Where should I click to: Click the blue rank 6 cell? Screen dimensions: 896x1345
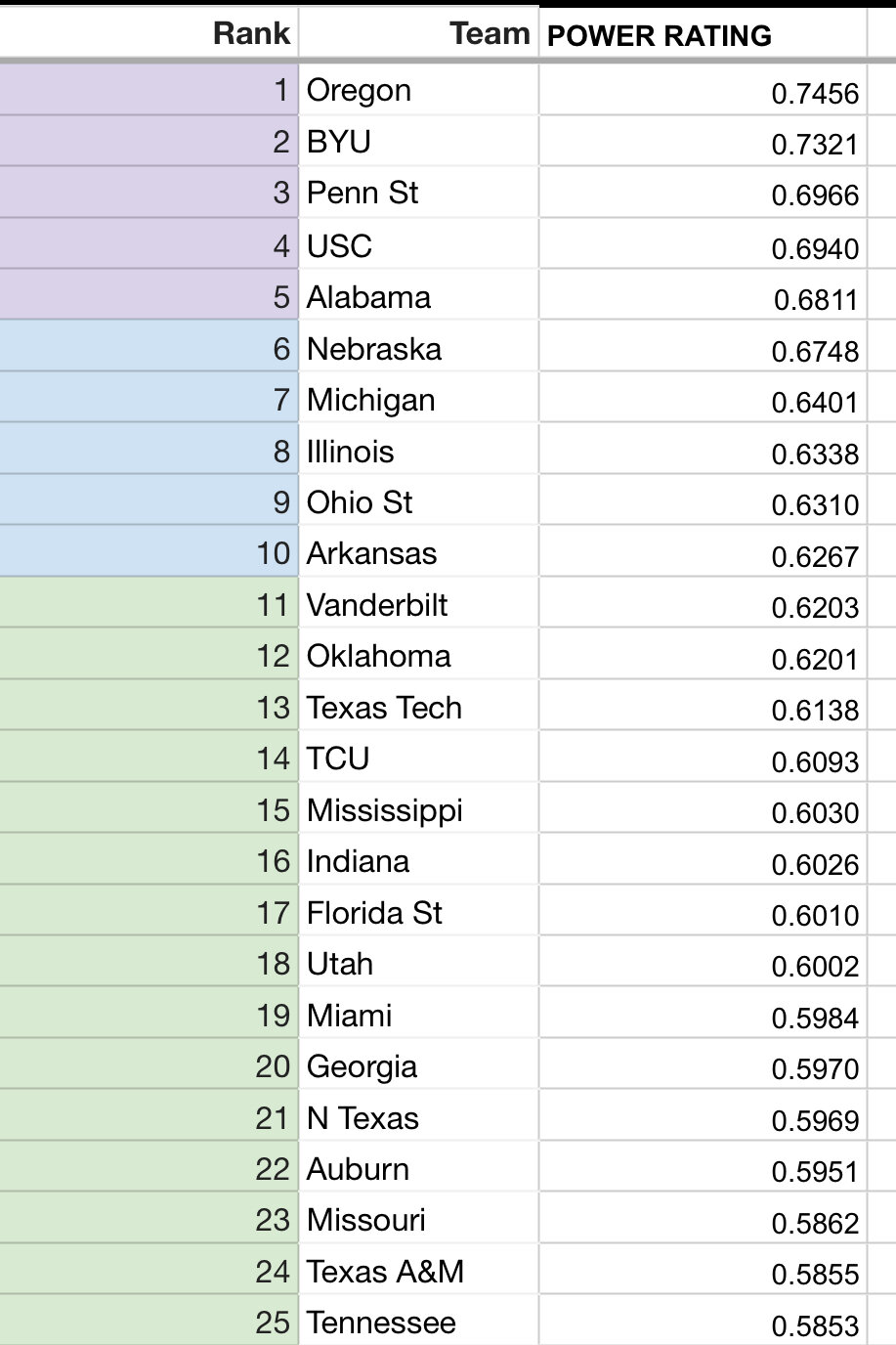click(149, 347)
